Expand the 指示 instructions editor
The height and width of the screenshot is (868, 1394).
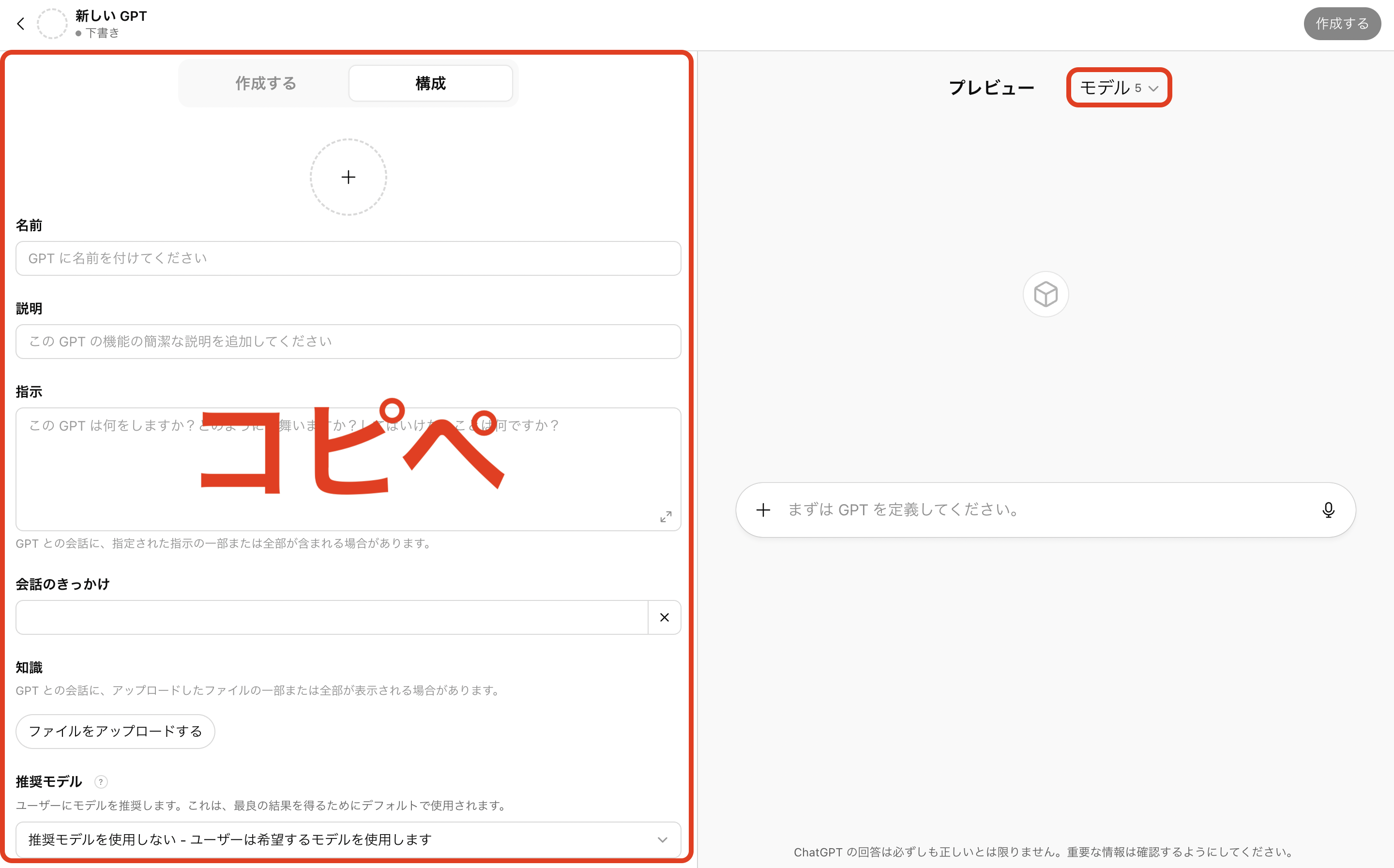666,517
